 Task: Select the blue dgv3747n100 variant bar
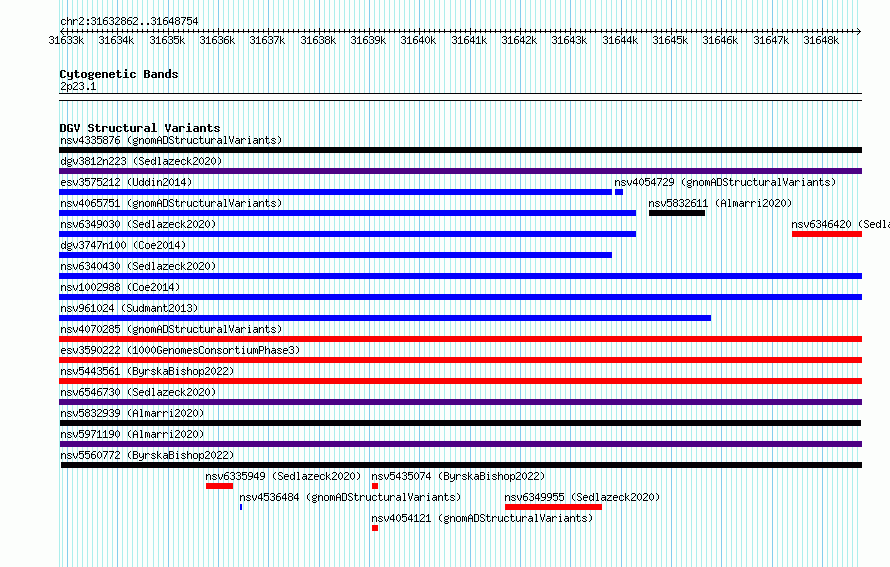335,255
